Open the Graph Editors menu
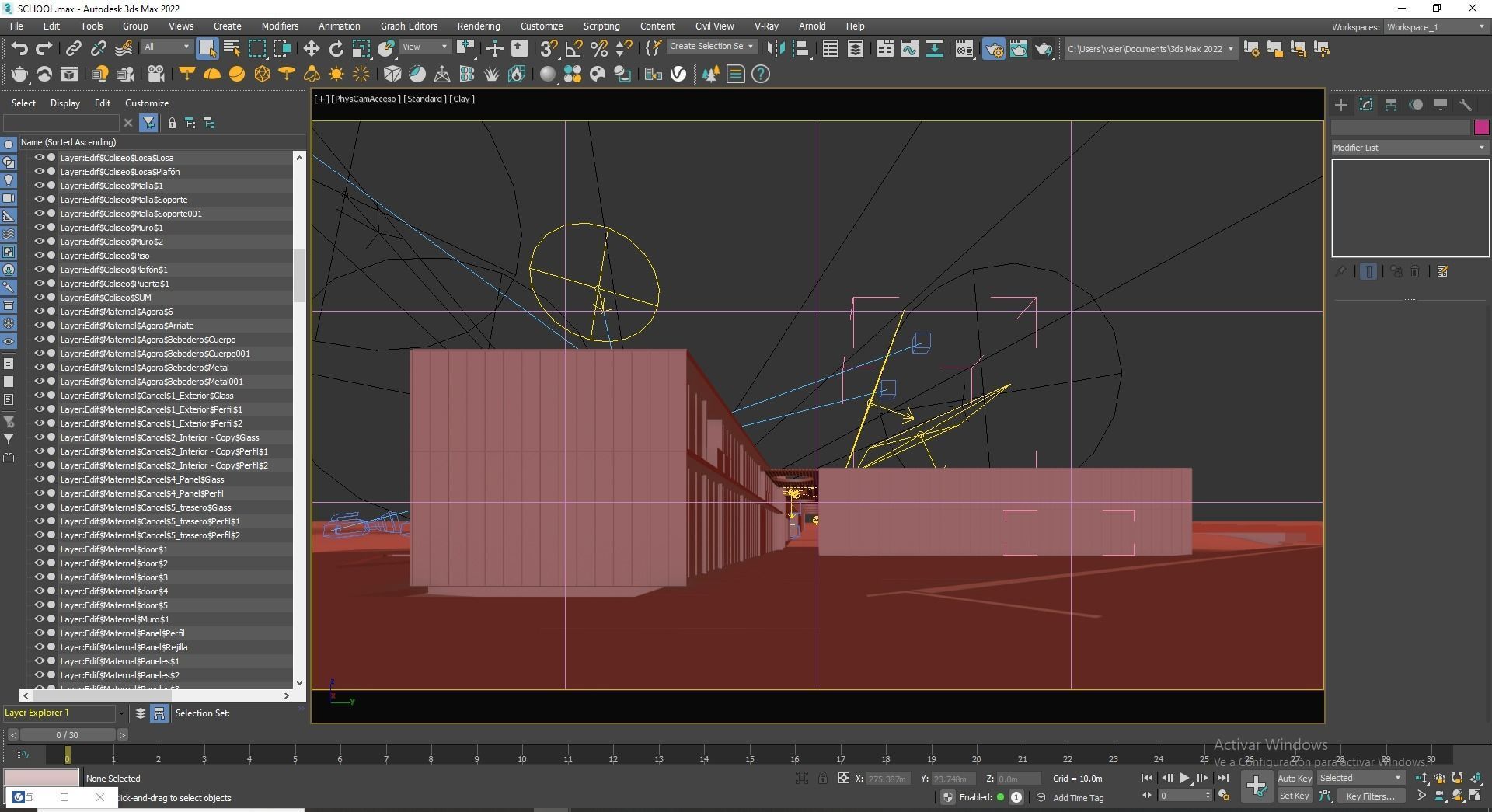The width and height of the screenshot is (1492, 812). (x=409, y=26)
